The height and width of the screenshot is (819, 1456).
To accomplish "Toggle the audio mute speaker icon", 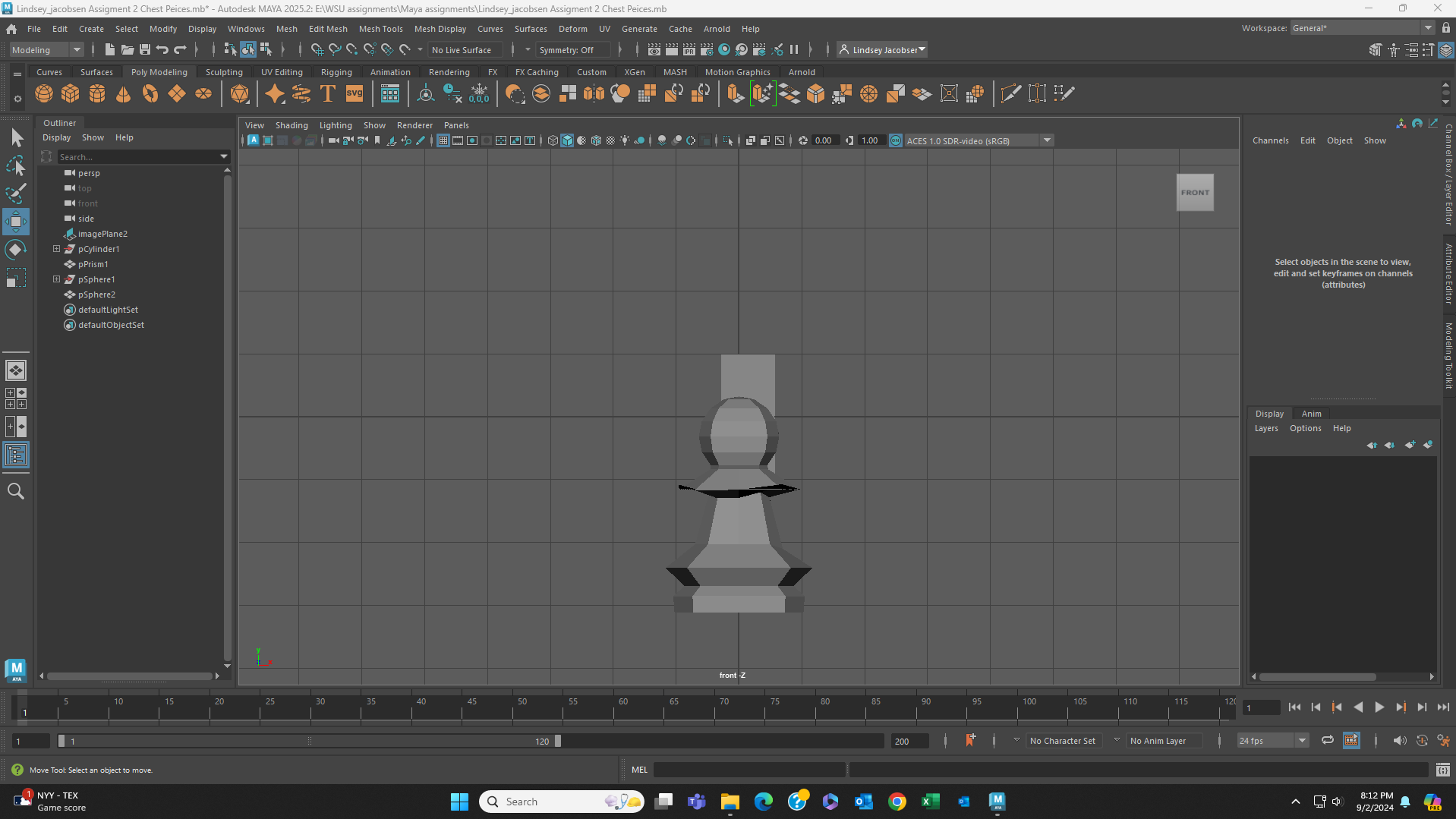I will pos(1399,740).
